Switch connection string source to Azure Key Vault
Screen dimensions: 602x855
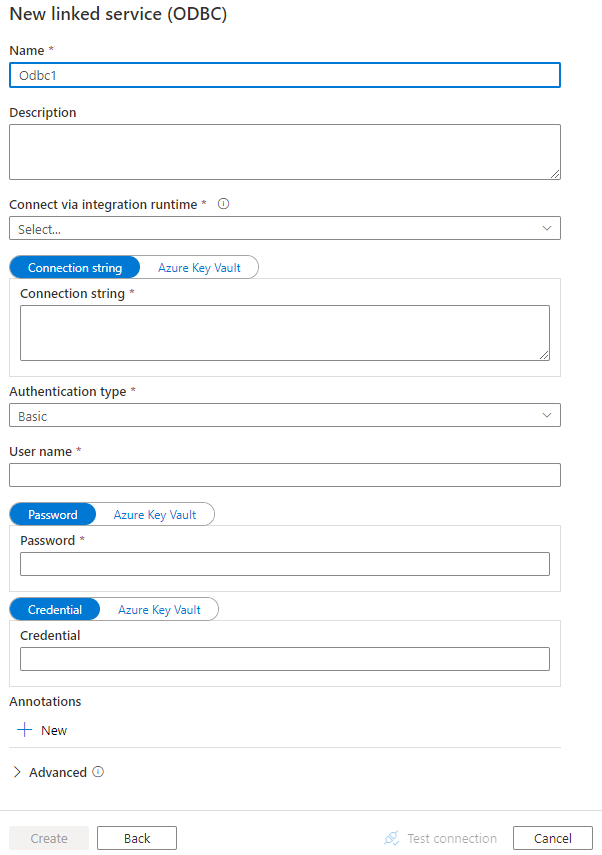coord(197,267)
